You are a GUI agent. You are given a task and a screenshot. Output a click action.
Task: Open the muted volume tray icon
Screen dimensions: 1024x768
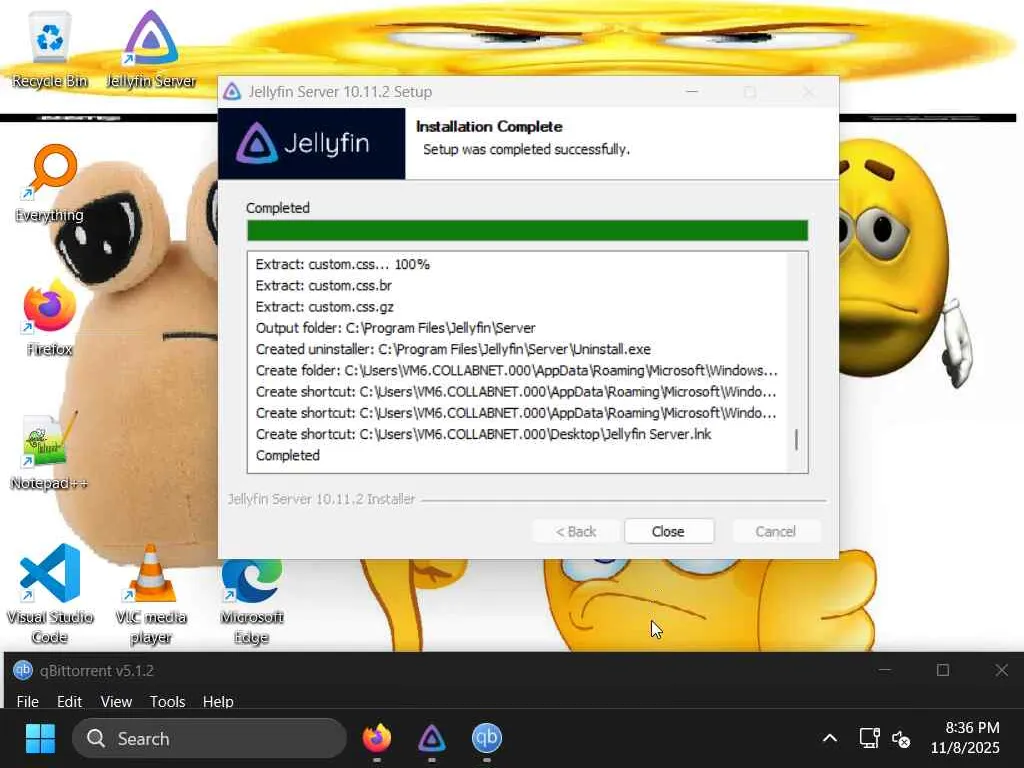901,739
